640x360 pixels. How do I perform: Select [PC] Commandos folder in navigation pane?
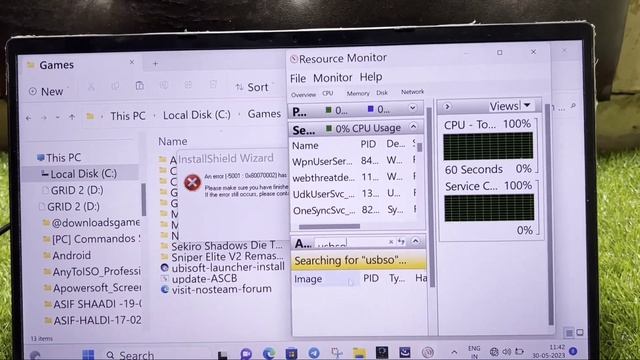92,239
